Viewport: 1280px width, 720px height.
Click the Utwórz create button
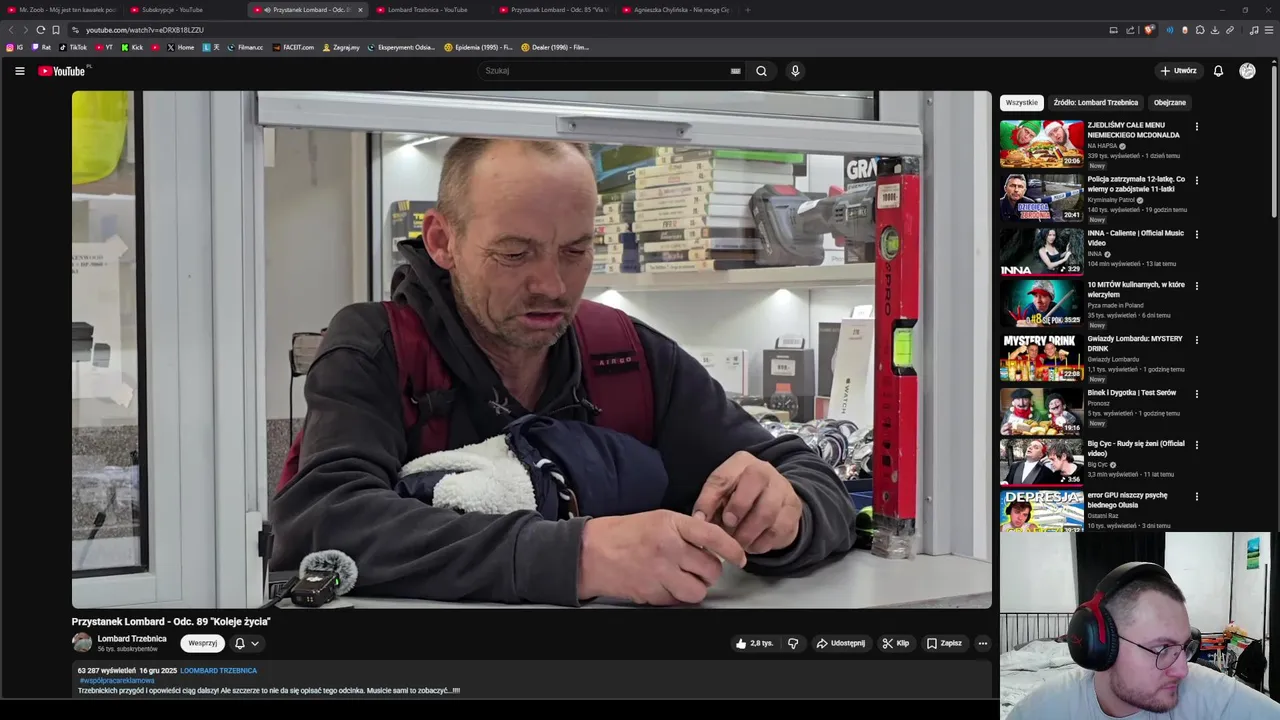pyautogui.click(x=1179, y=71)
